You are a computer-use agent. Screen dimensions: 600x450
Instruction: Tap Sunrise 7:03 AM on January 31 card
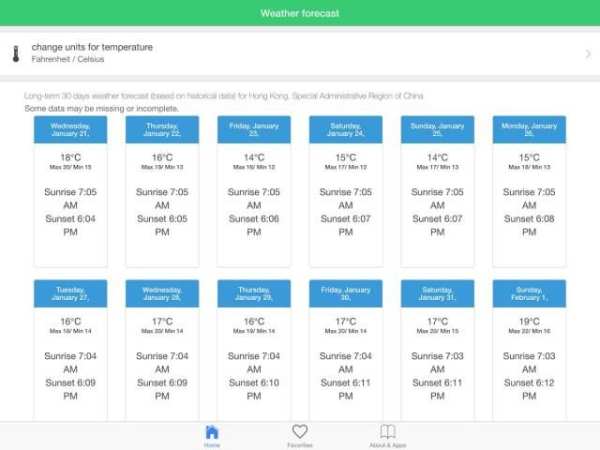437,362
